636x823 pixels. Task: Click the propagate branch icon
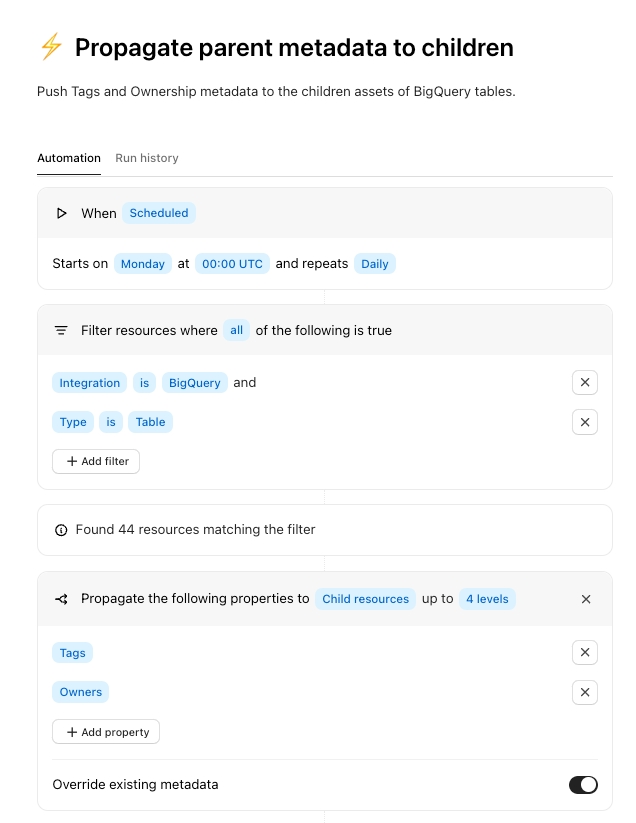pos(62,599)
